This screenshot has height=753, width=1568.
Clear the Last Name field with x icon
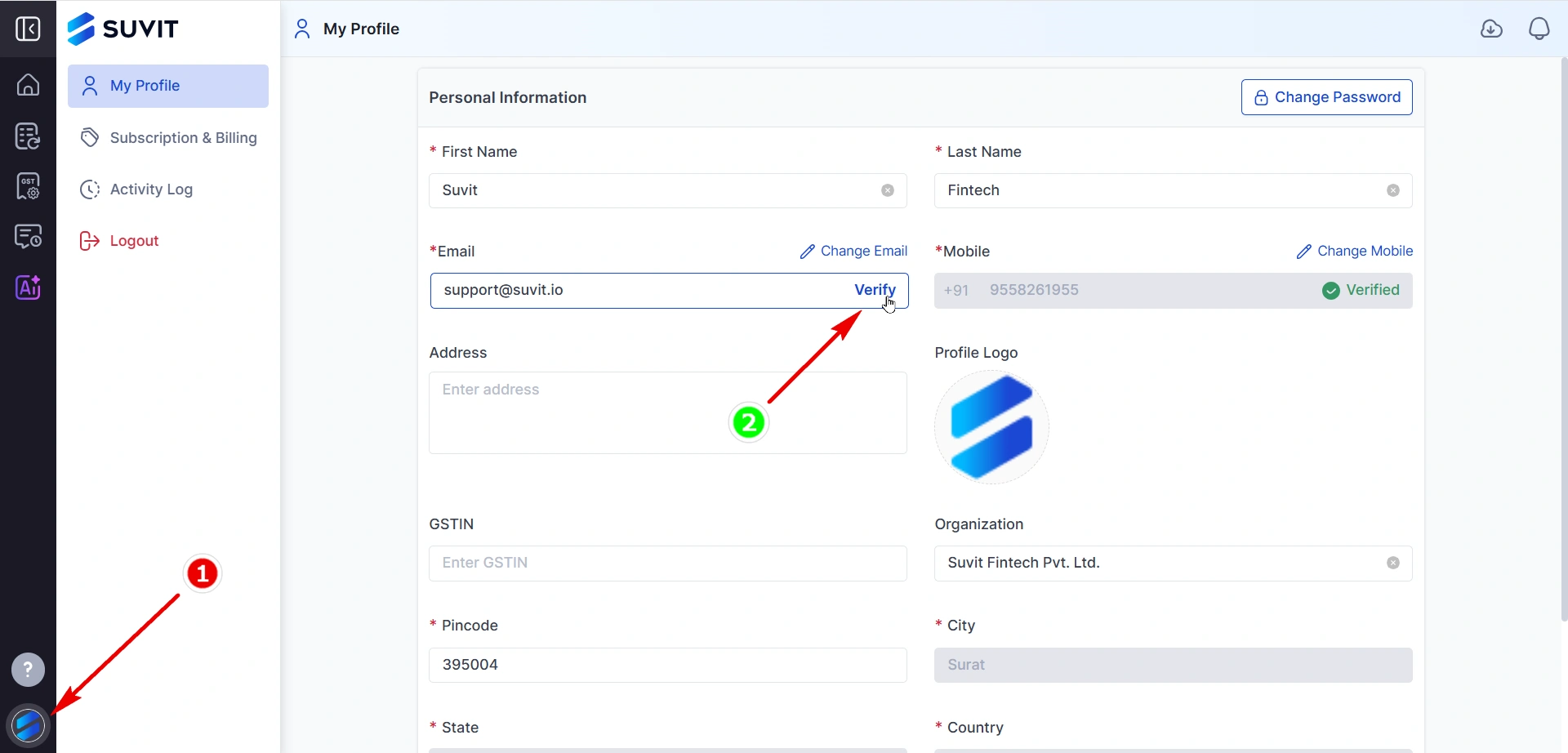[1393, 190]
